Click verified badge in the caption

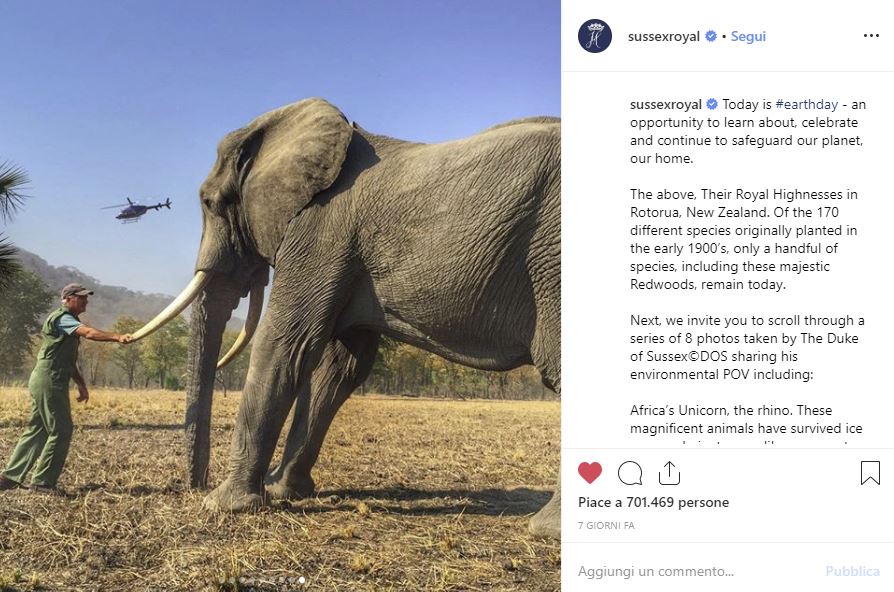(x=713, y=104)
